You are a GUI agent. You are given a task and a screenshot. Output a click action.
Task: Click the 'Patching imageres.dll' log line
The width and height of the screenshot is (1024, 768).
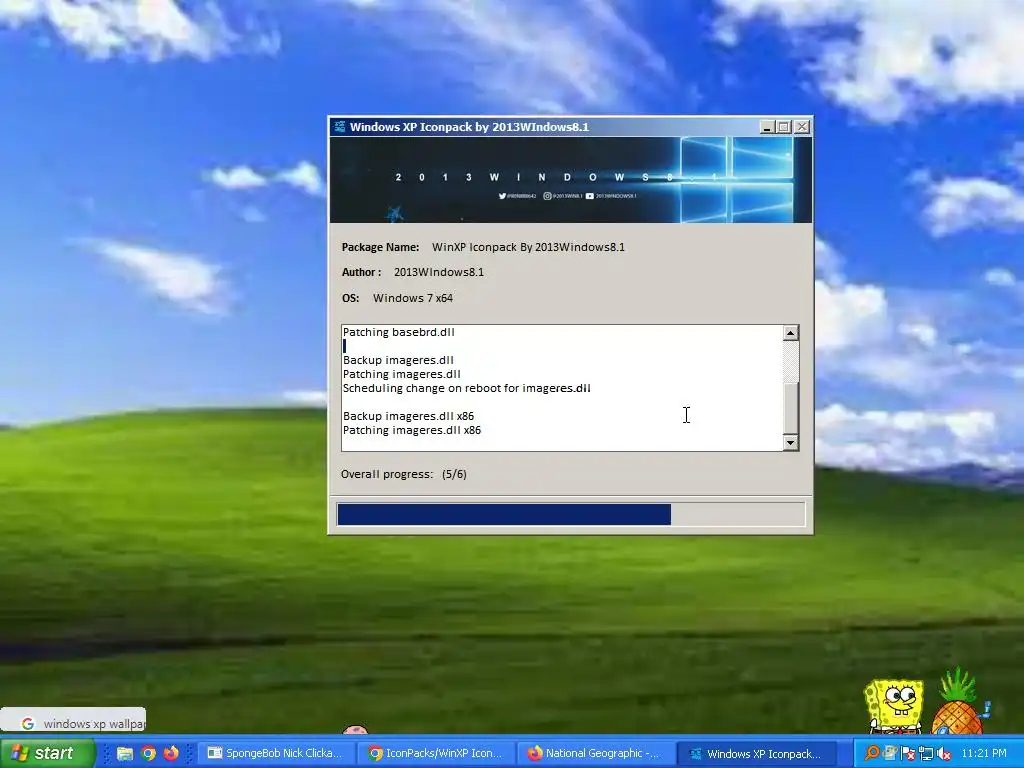[x=402, y=374]
